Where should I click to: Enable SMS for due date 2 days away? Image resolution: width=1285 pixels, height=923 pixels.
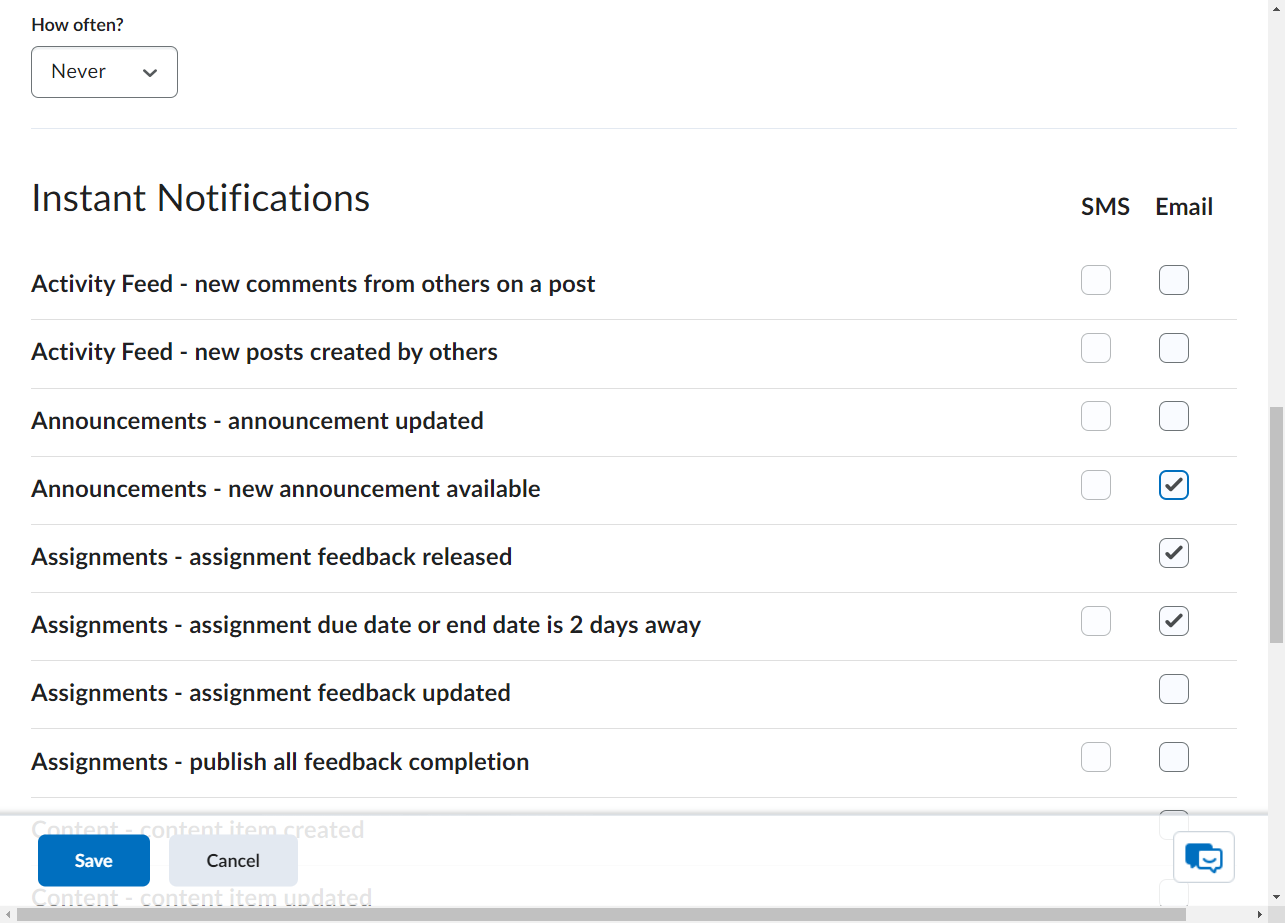pyautogui.click(x=1096, y=621)
